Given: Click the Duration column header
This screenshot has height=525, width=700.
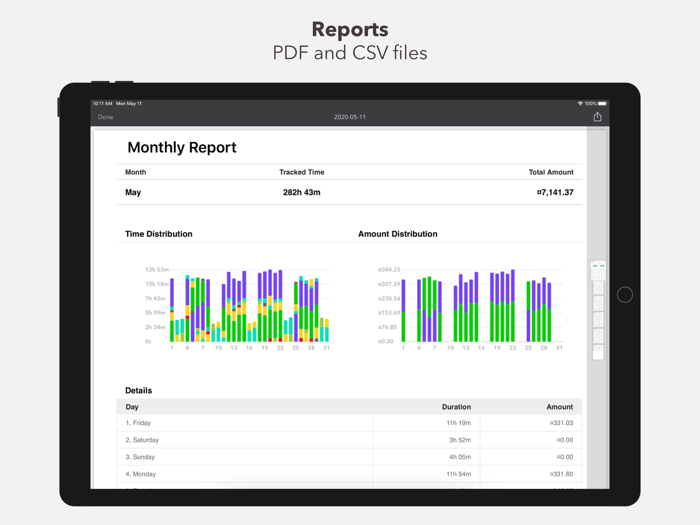Looking at the screenshot, I should tap(456, 407).
